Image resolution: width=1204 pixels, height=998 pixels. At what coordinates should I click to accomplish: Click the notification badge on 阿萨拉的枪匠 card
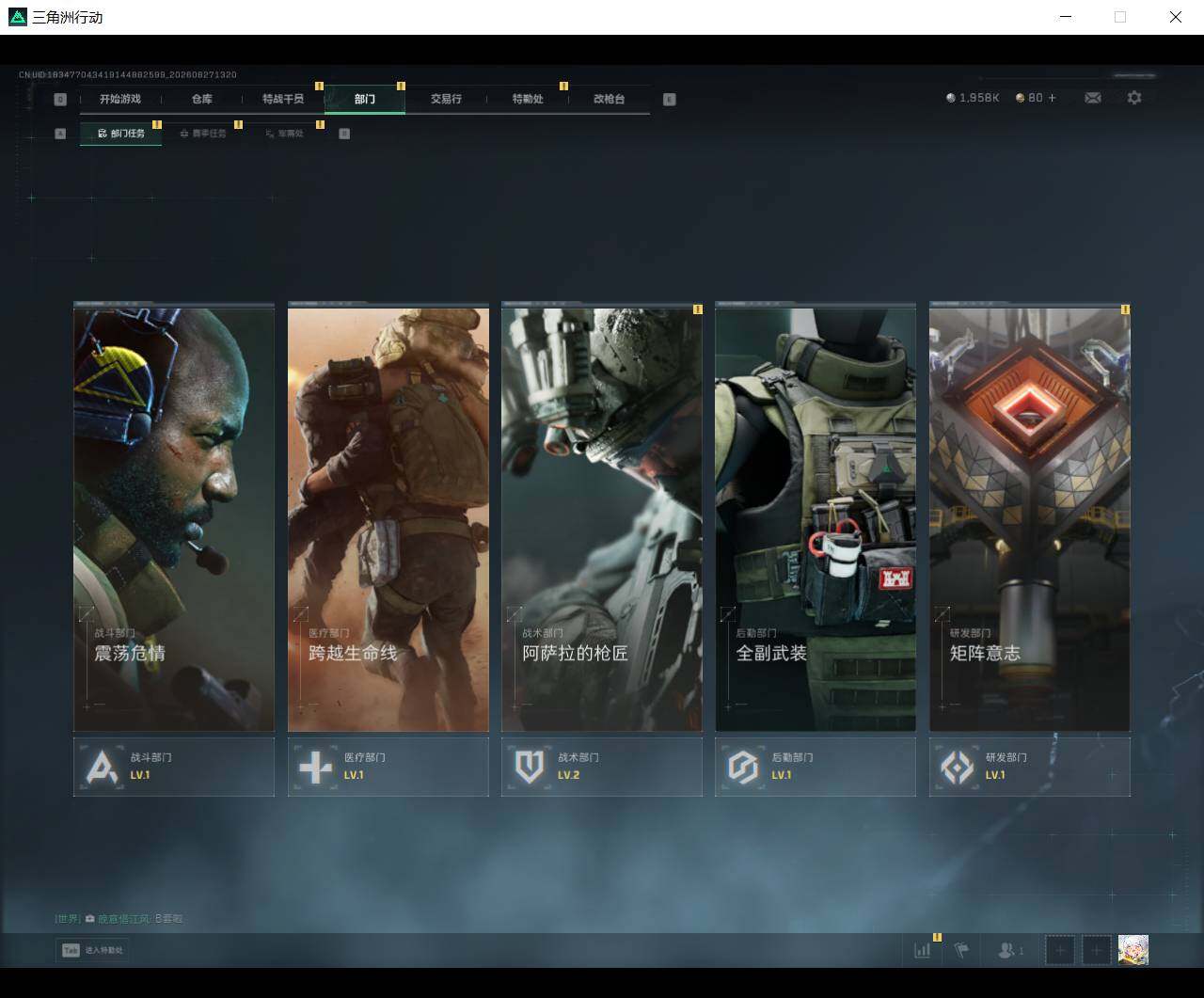(698, 309)
